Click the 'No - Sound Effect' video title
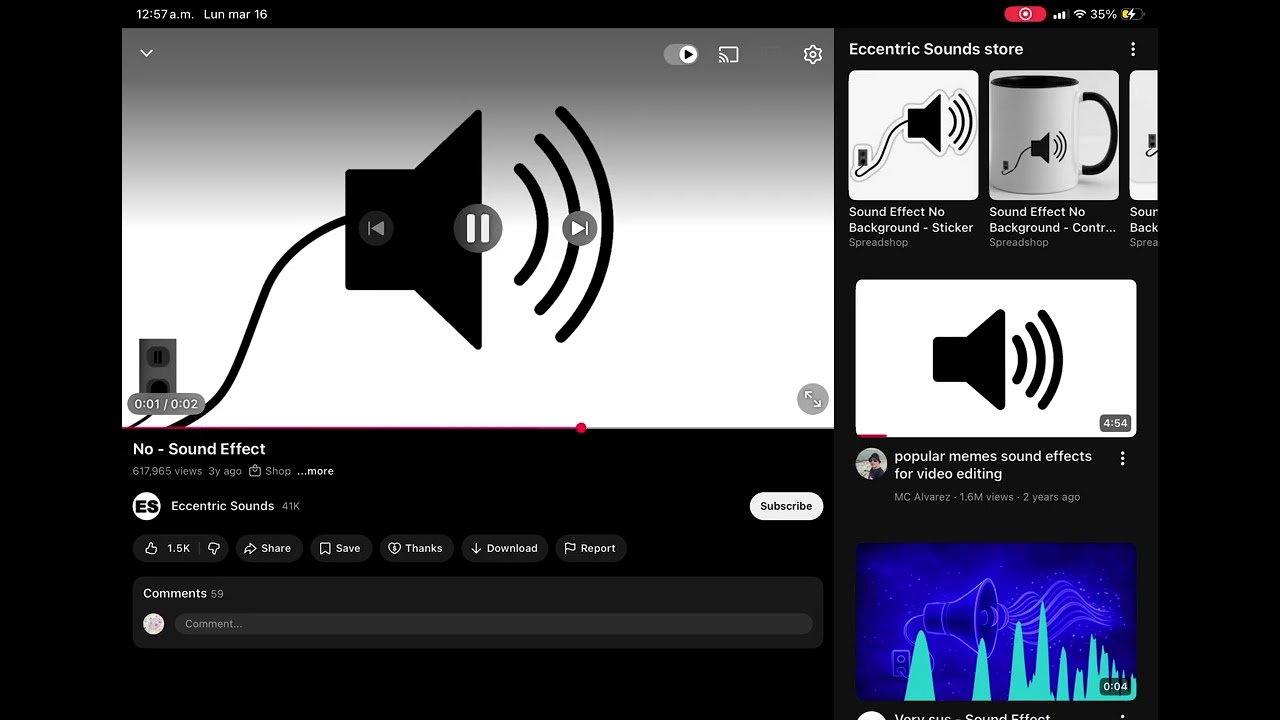This screenshot has height=720, width=1280. click(x=199, y=449)
